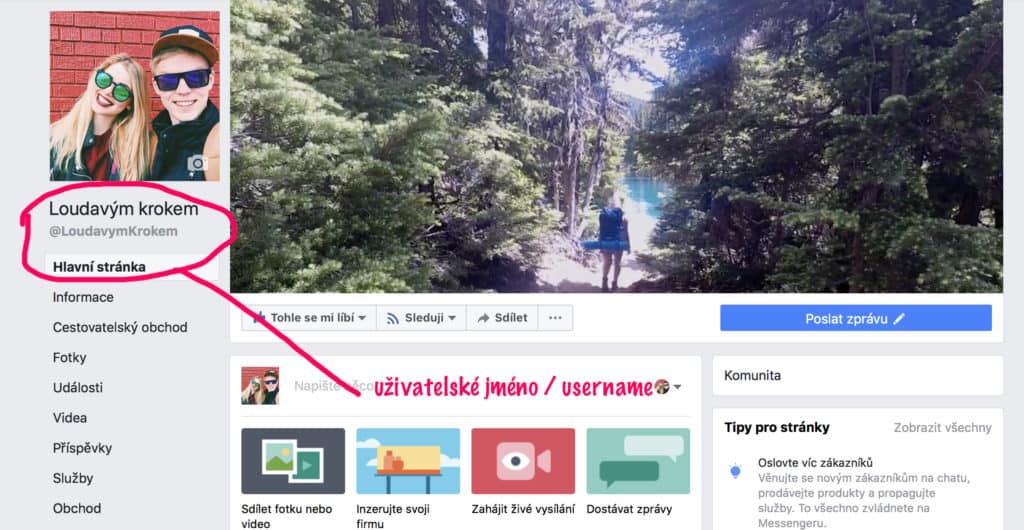Open Obchod in sidebar
The width and height of the screenshot is (1024, 530).
coord(77,508)
